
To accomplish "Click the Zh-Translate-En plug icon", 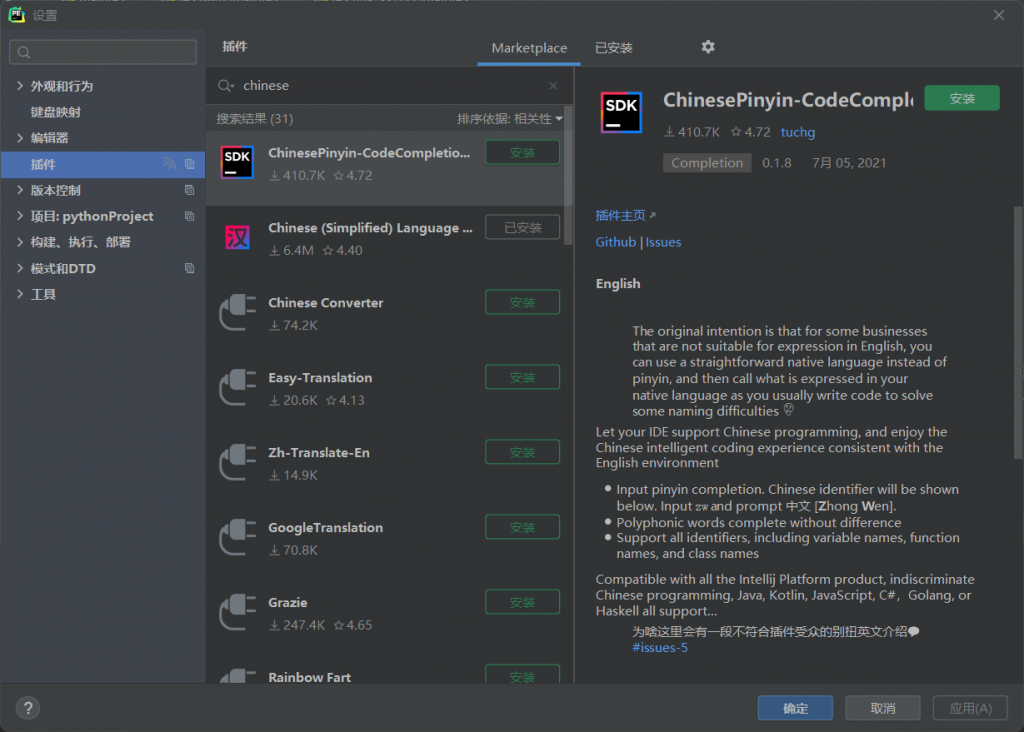I will 237,462.
